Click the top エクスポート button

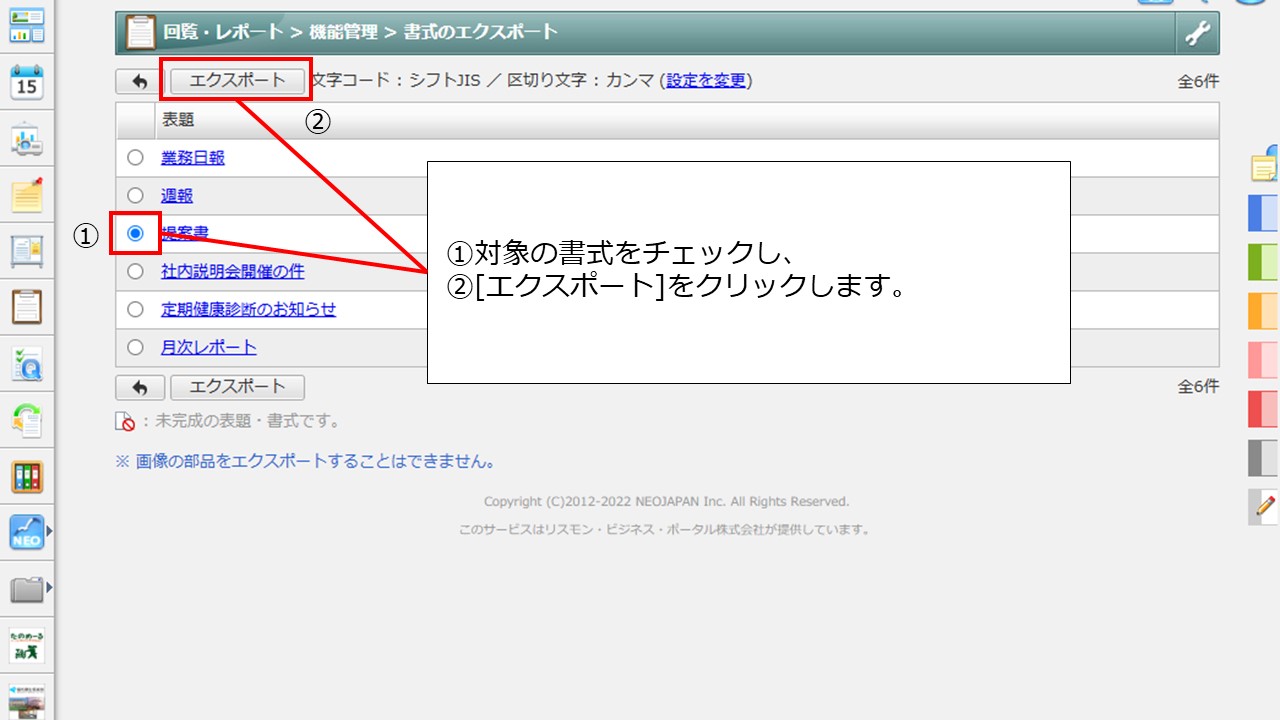237,81
